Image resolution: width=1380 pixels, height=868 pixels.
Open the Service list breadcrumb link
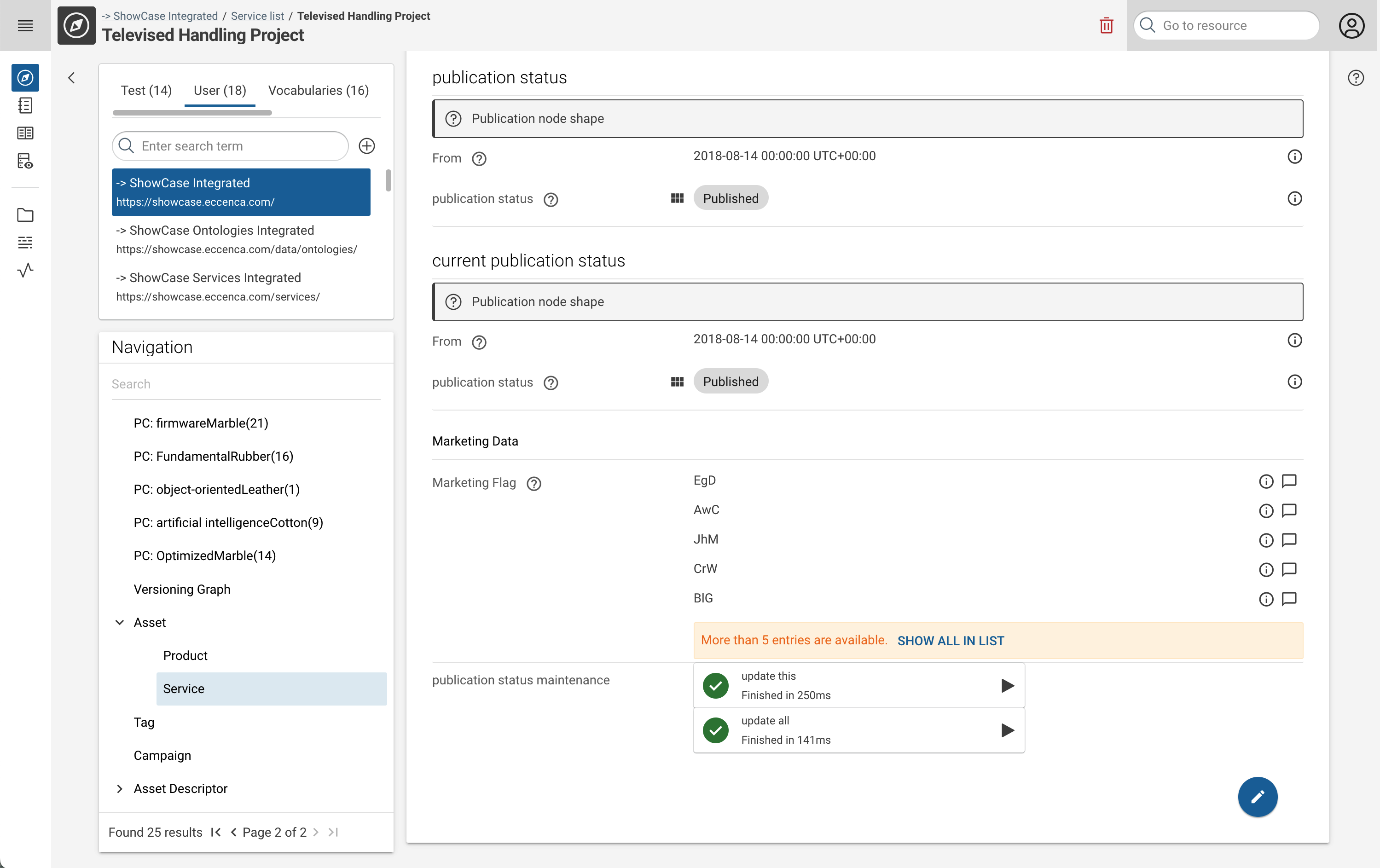pos(257,16)
